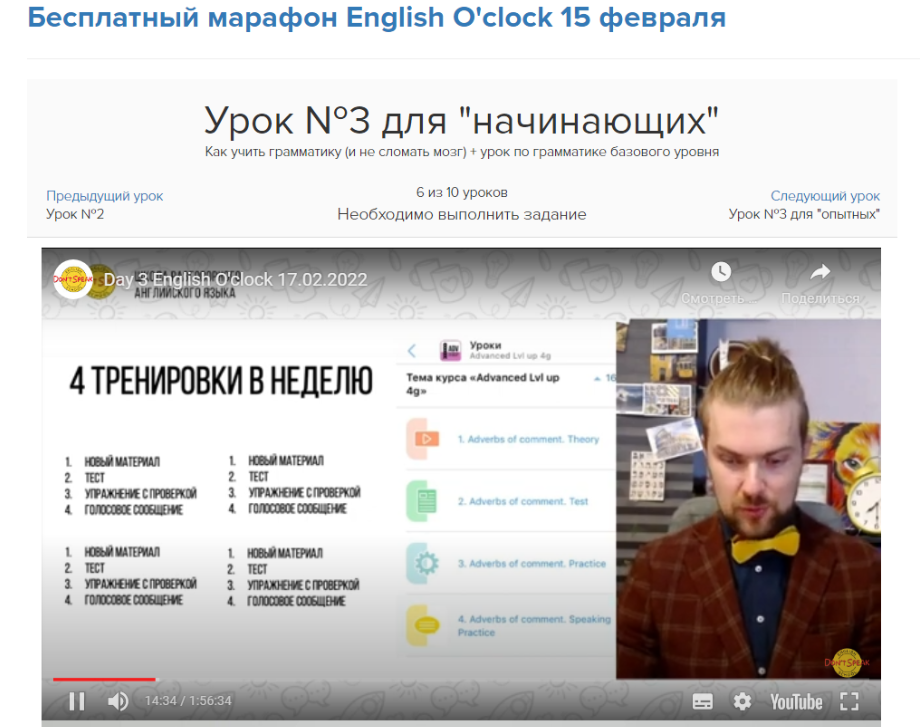Open video settings gear icon
The image size is (920, 727).
742,702
